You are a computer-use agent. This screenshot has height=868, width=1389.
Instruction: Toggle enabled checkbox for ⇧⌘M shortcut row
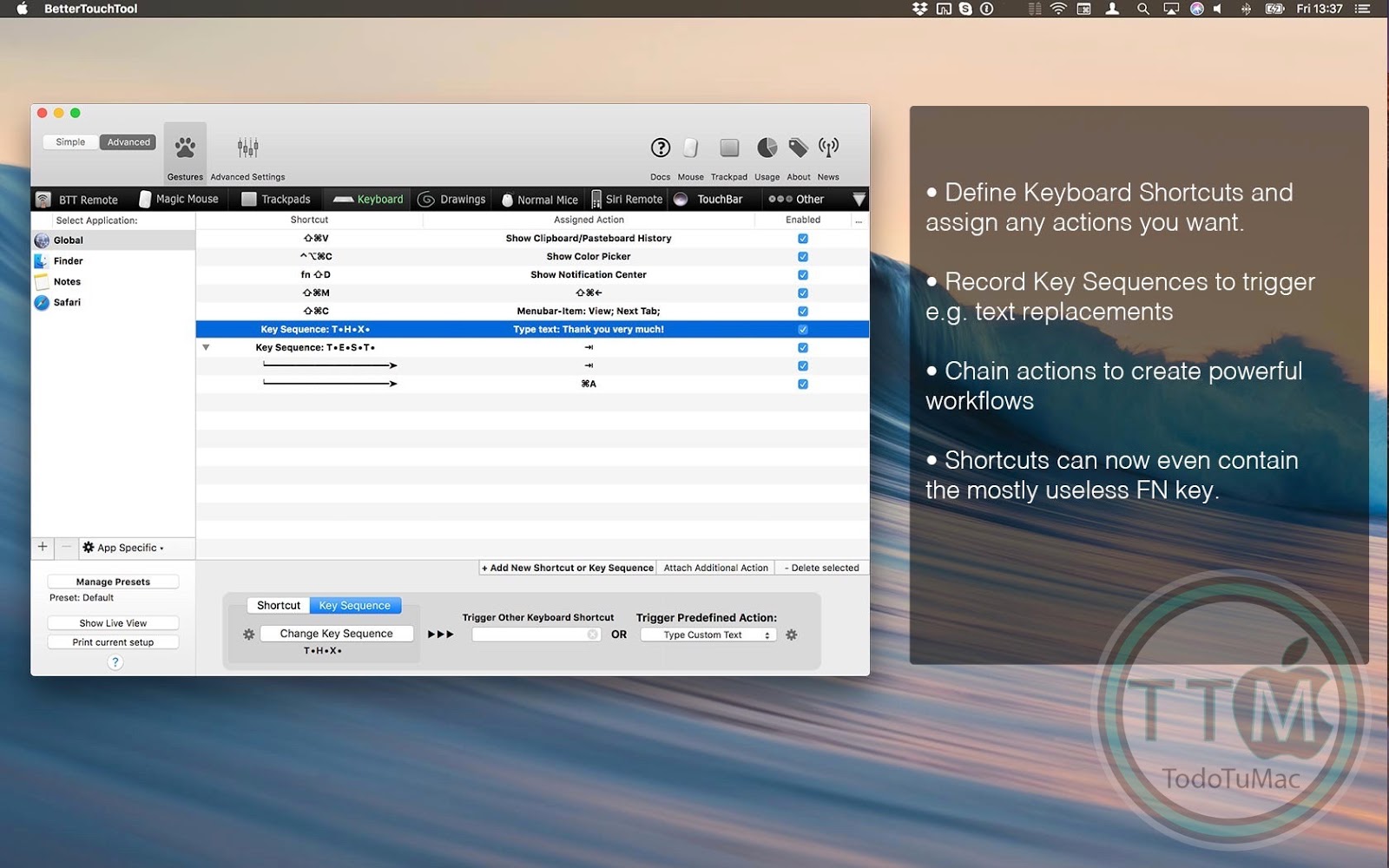point(803,293)
